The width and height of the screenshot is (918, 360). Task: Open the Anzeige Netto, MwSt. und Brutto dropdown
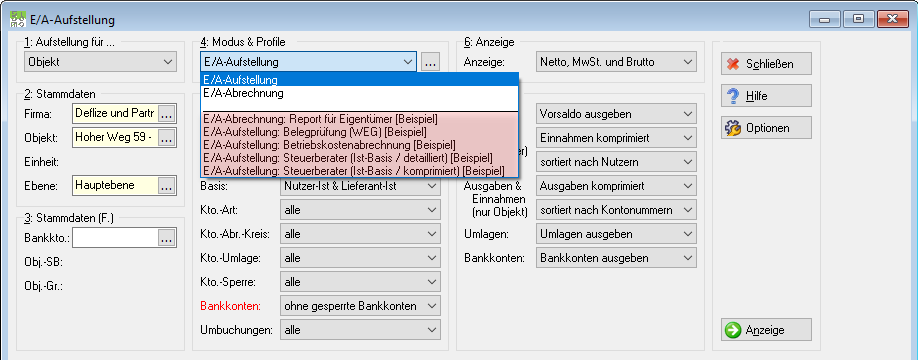coord(616,61)
